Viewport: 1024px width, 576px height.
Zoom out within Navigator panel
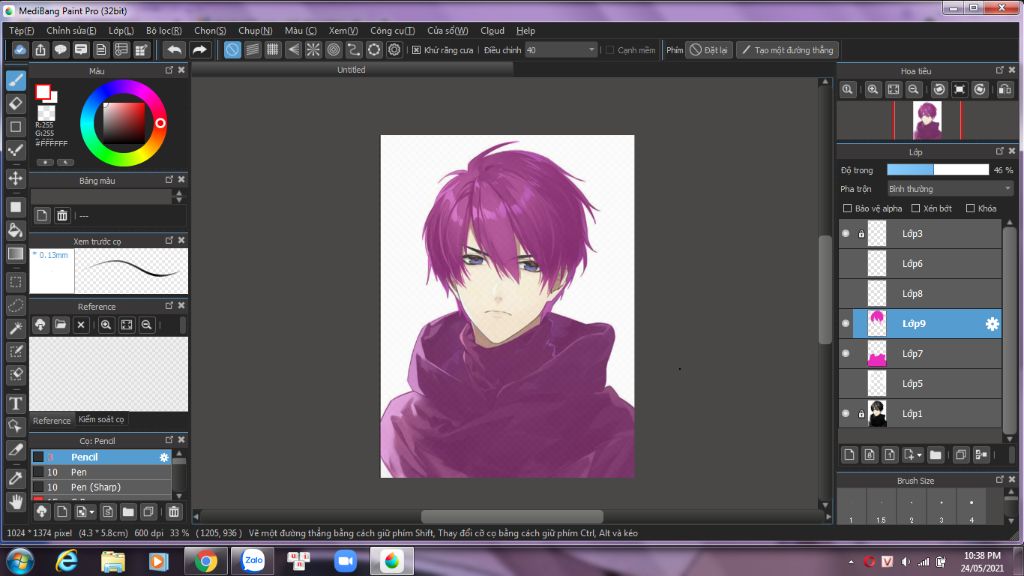pos(914,89)
